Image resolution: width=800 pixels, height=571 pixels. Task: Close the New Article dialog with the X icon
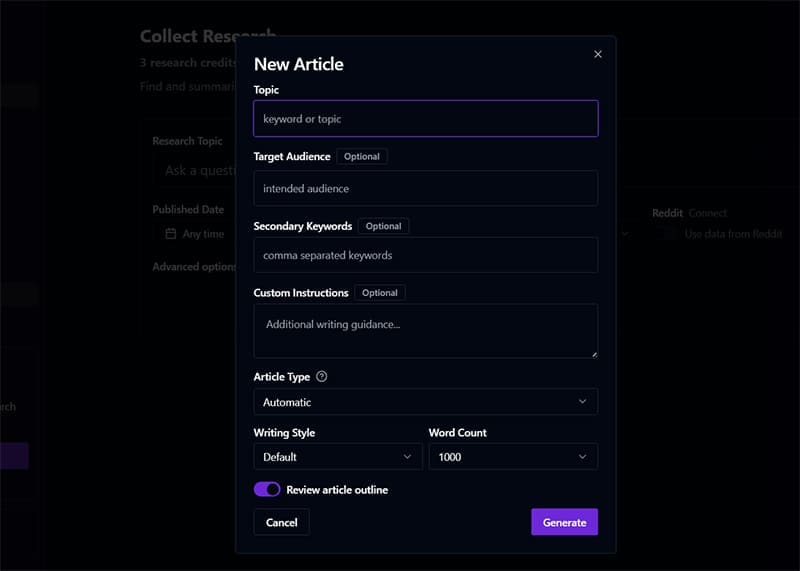[598, 54]
